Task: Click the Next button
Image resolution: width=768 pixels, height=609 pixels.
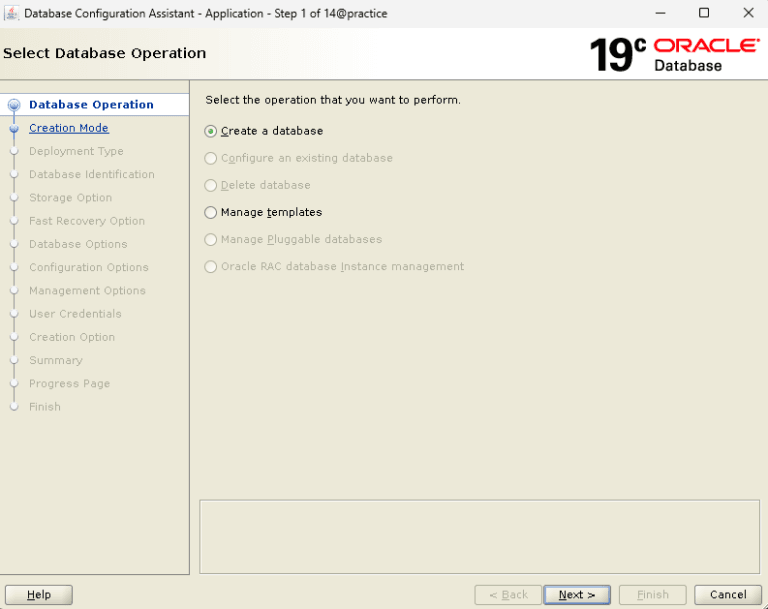Action: click(577, 595)
